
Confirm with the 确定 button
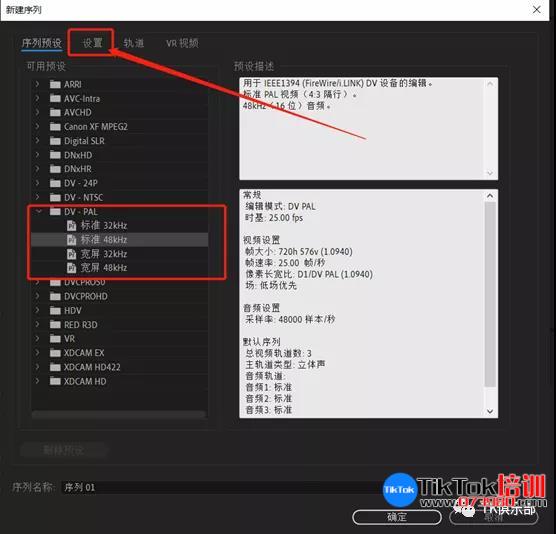click(397, 517)
